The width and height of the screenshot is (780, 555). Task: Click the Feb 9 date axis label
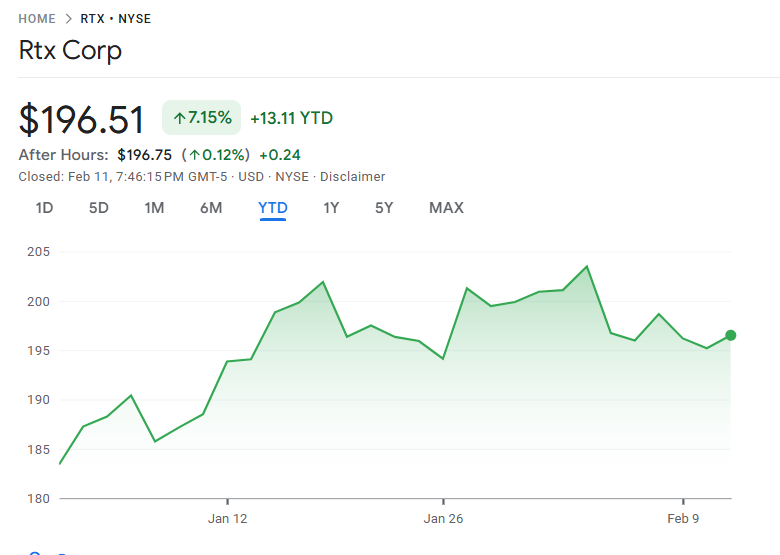point(683,518)
